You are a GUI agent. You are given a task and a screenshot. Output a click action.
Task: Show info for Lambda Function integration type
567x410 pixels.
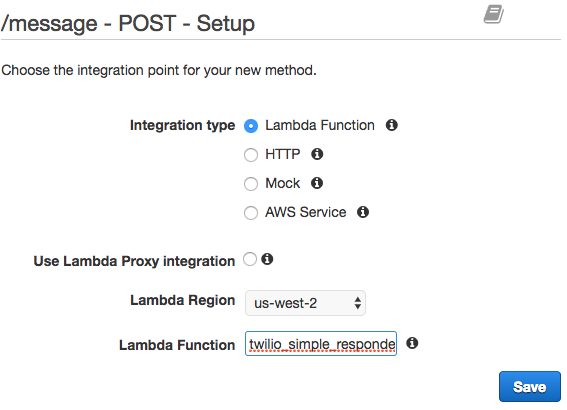tap(392, 125)
